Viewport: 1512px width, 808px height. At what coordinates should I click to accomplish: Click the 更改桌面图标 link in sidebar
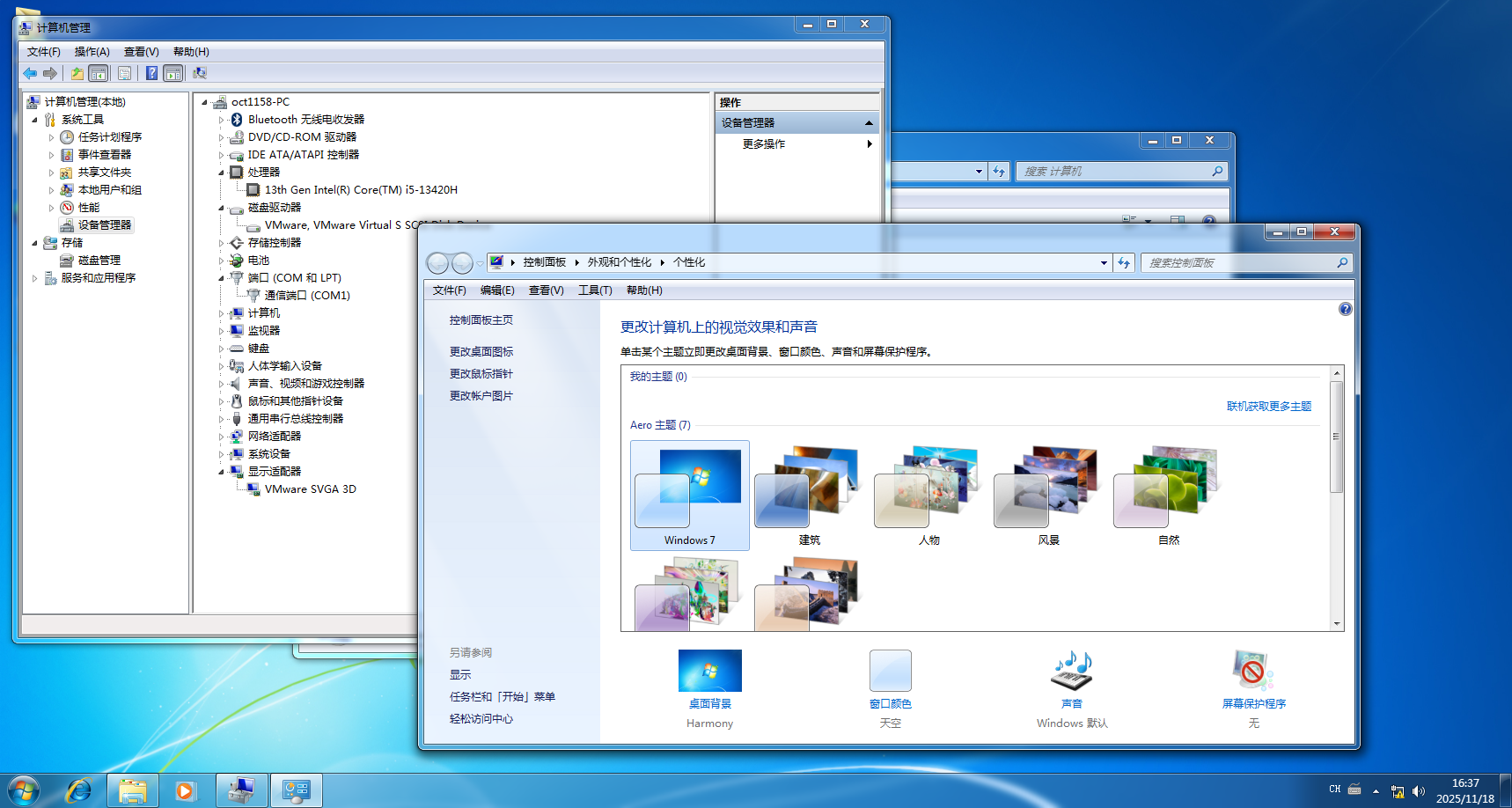(481, 352)
